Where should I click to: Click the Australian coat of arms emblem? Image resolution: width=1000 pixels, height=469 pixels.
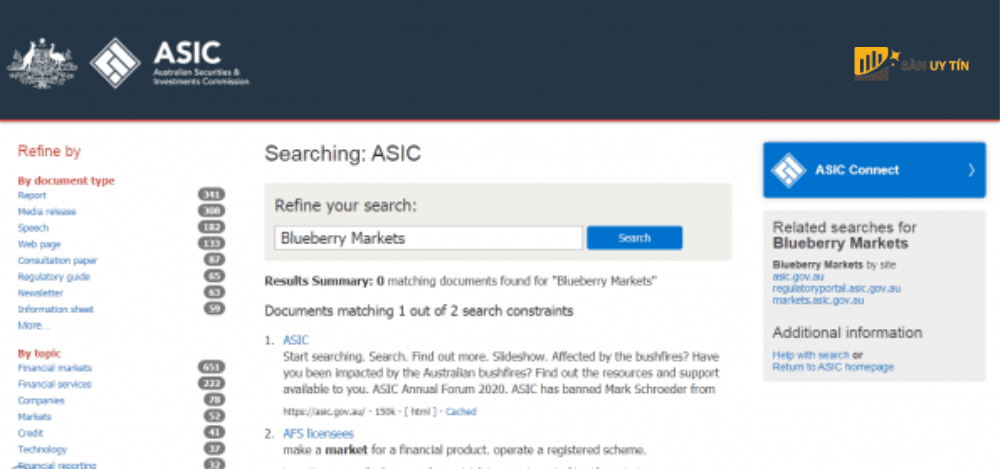pos(42,63)
